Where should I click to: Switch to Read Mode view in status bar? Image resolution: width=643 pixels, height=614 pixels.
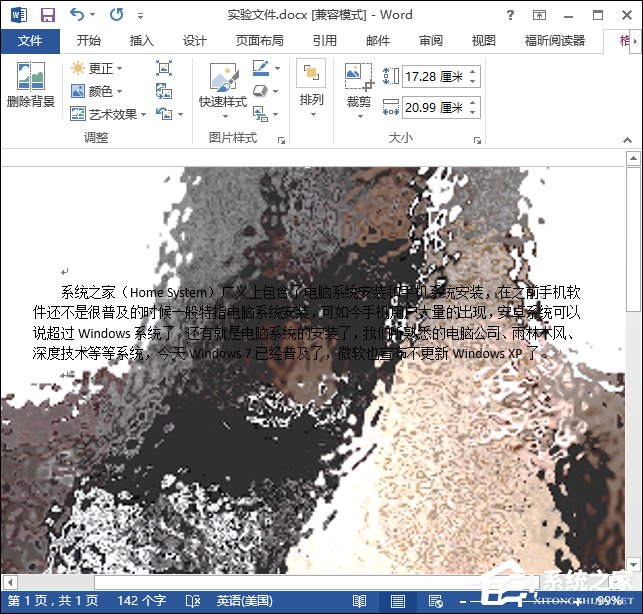(360, 601)
